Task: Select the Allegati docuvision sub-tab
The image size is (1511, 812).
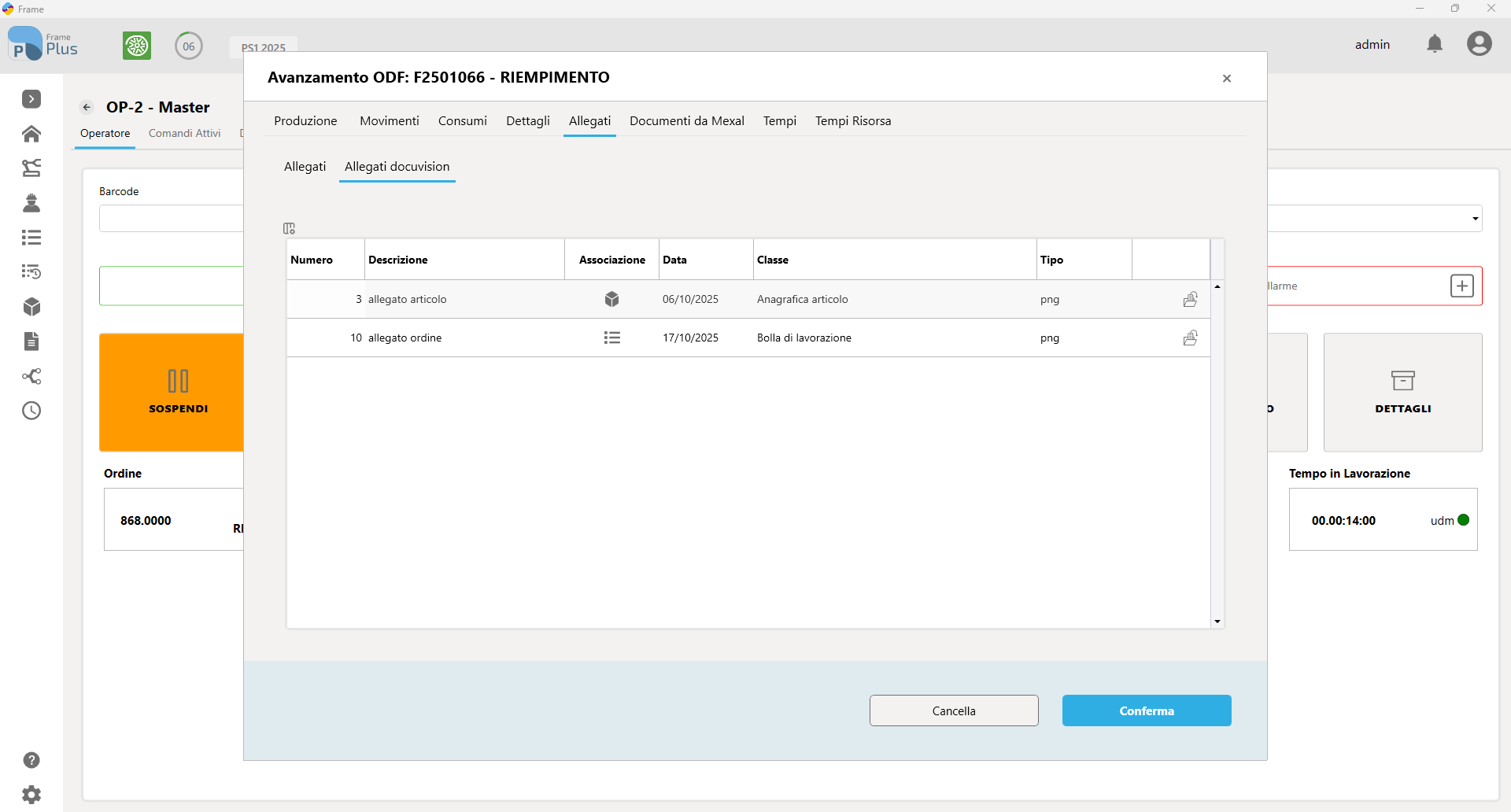Action: pos(397,166)
